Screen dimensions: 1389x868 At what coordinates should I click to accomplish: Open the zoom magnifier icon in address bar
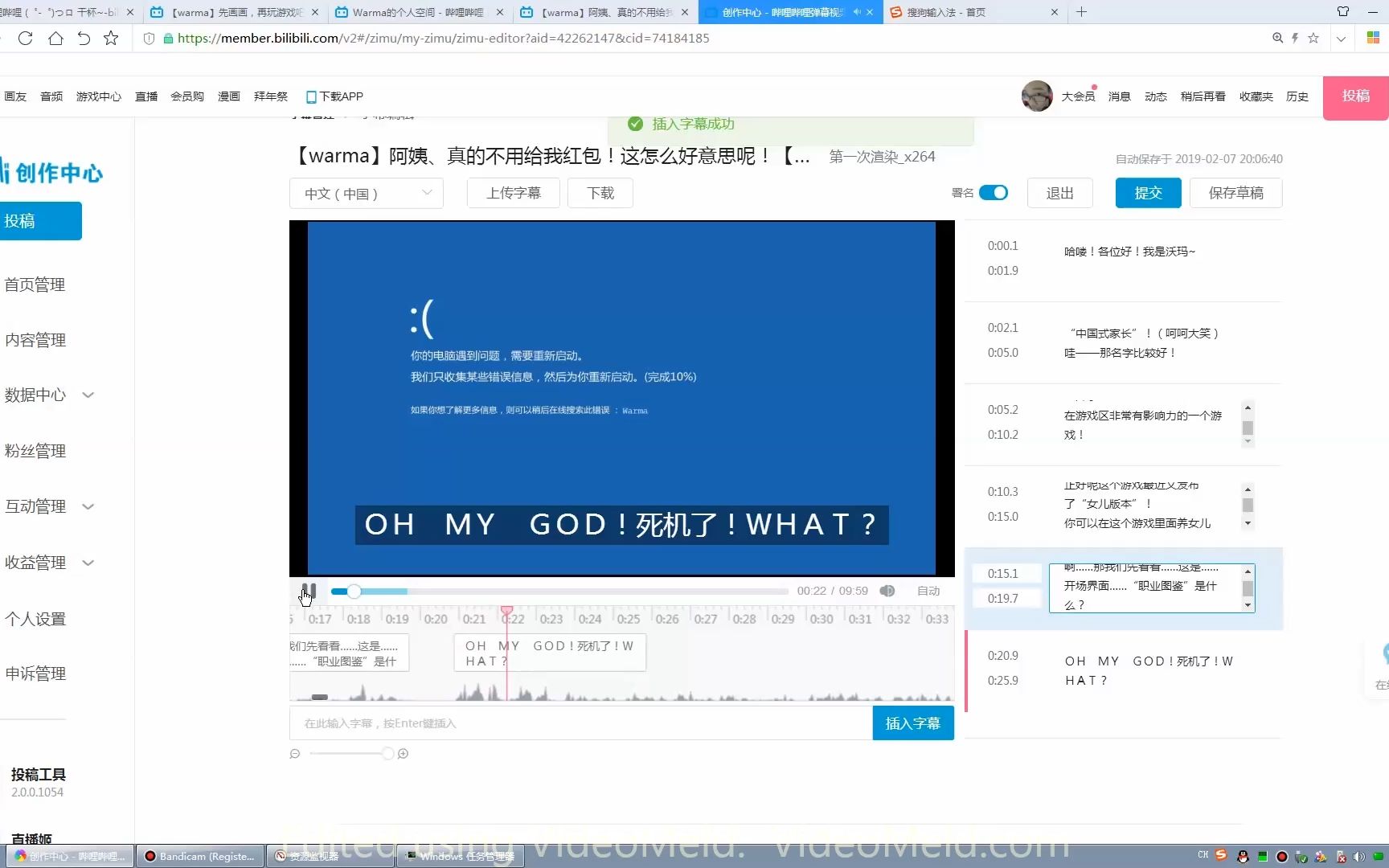pyautogui.click(x=1277, y=38)
